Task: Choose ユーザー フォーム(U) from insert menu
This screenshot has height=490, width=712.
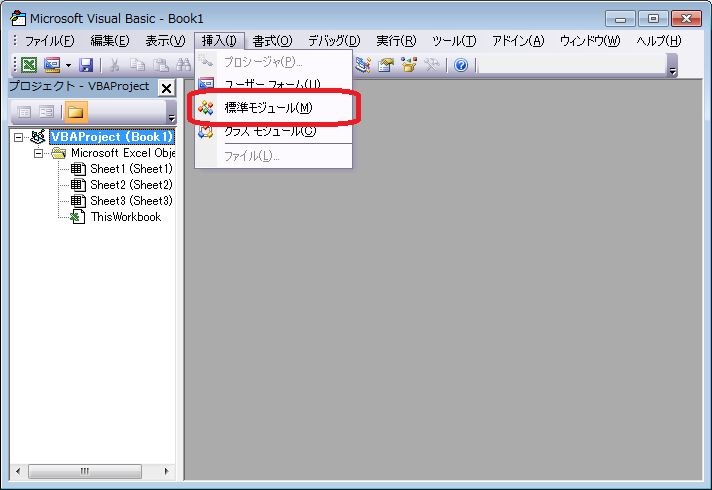Action: (x=274, y=84)
